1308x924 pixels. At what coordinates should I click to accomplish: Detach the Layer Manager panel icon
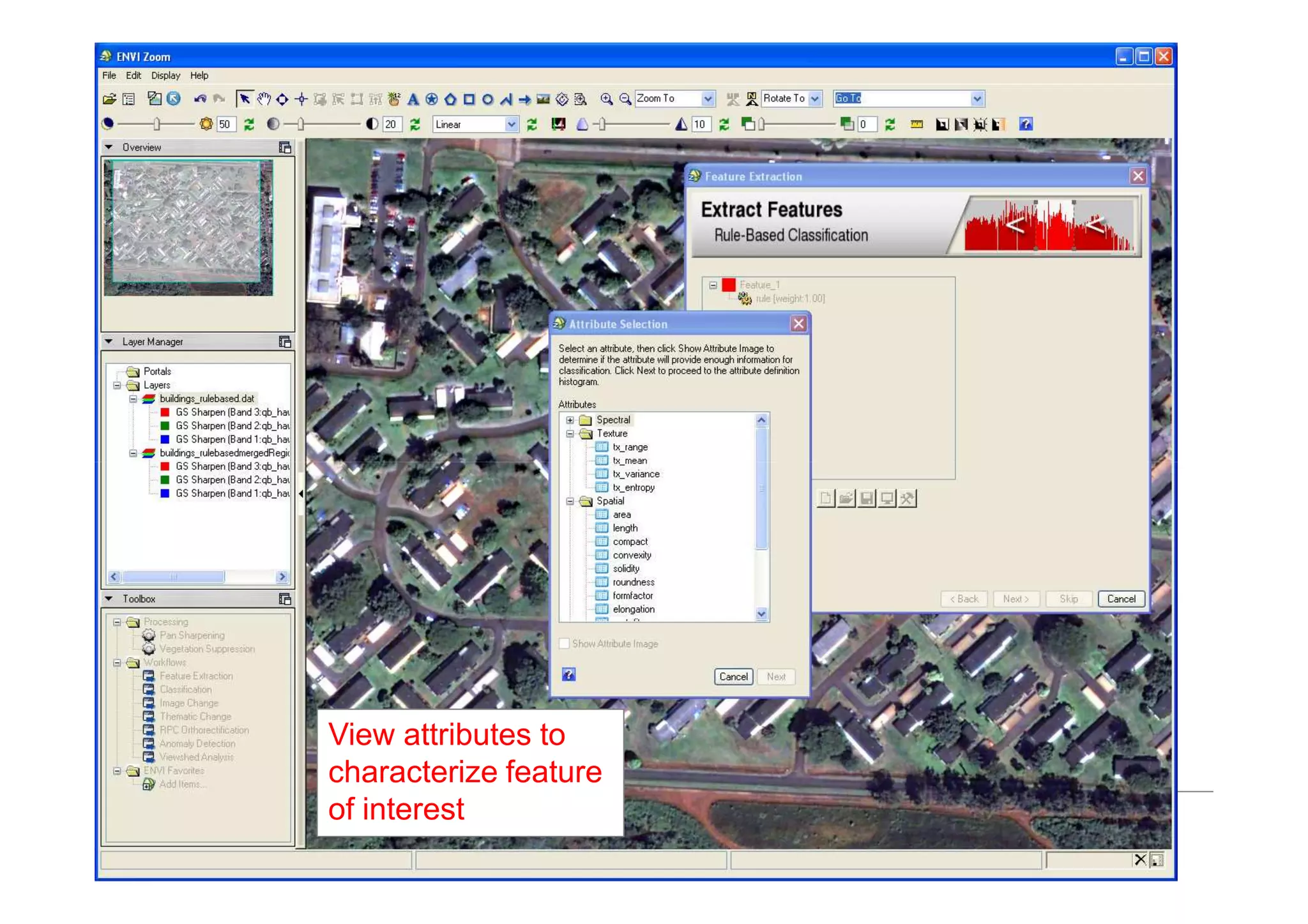(285, 342)
